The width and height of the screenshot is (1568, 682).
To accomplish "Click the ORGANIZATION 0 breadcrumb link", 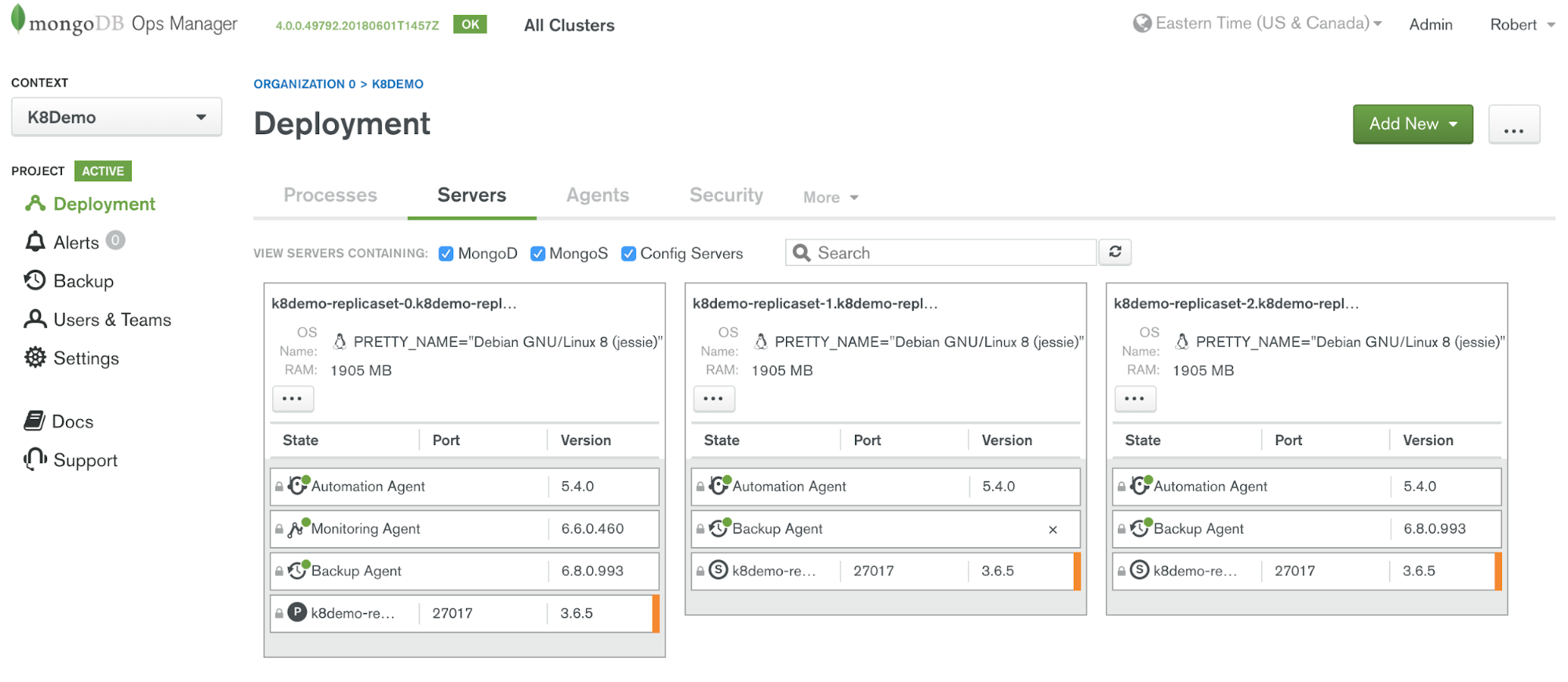I will coord(304,84).
